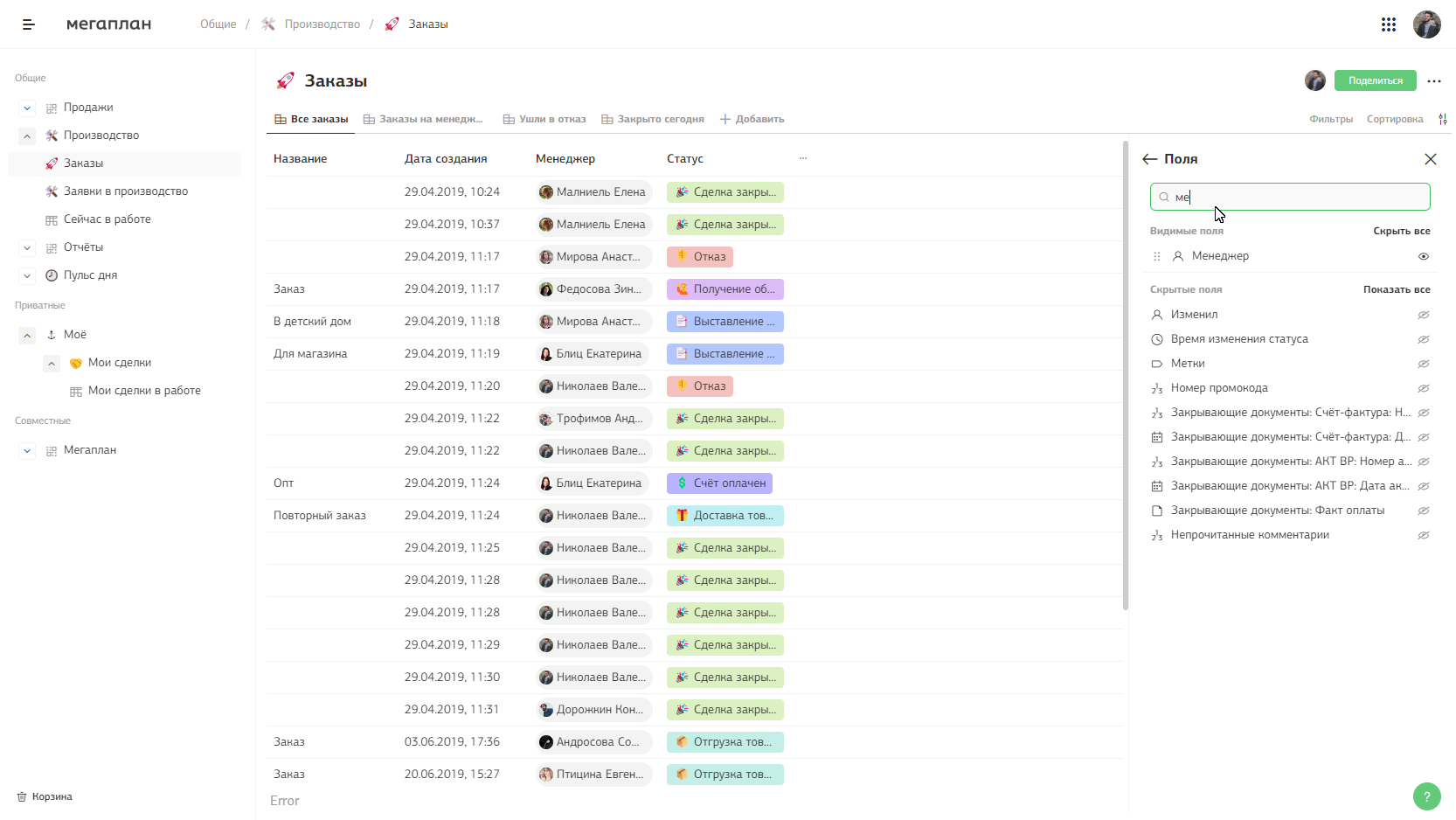Click the table columns more options dots
Image resolution: width=1456 pixels, height=820 pixels.
click(x=803, y=158)
